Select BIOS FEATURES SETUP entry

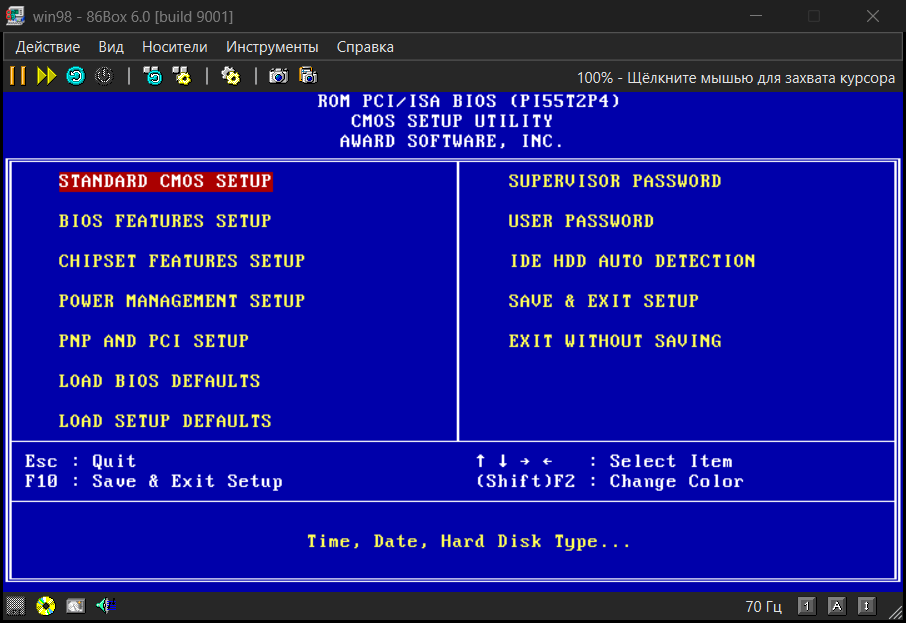click(165, 221)
